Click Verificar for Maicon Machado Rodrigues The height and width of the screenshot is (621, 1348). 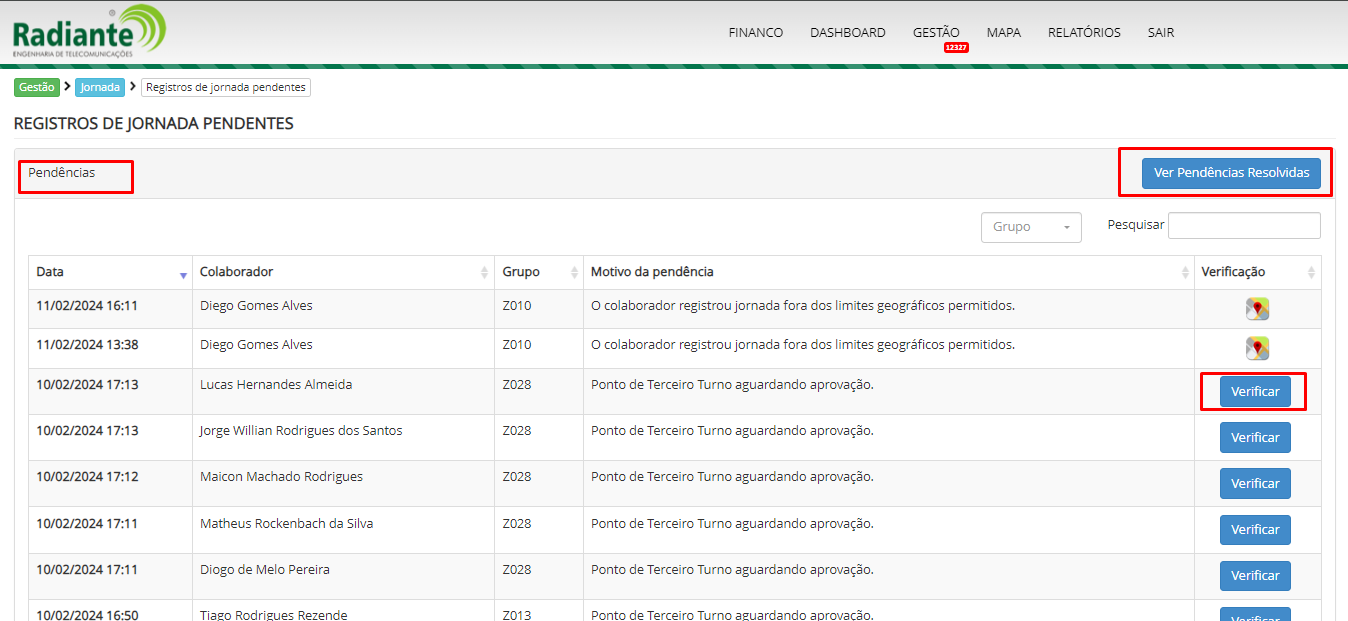pyautogui.click(x=1255, y=484)
